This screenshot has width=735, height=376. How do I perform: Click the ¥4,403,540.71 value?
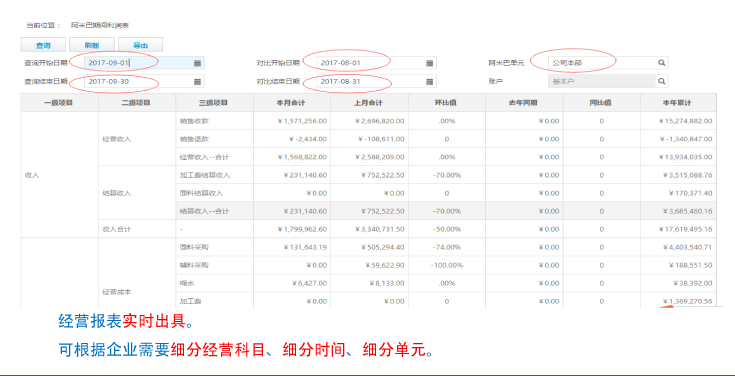tap(688, 247)
